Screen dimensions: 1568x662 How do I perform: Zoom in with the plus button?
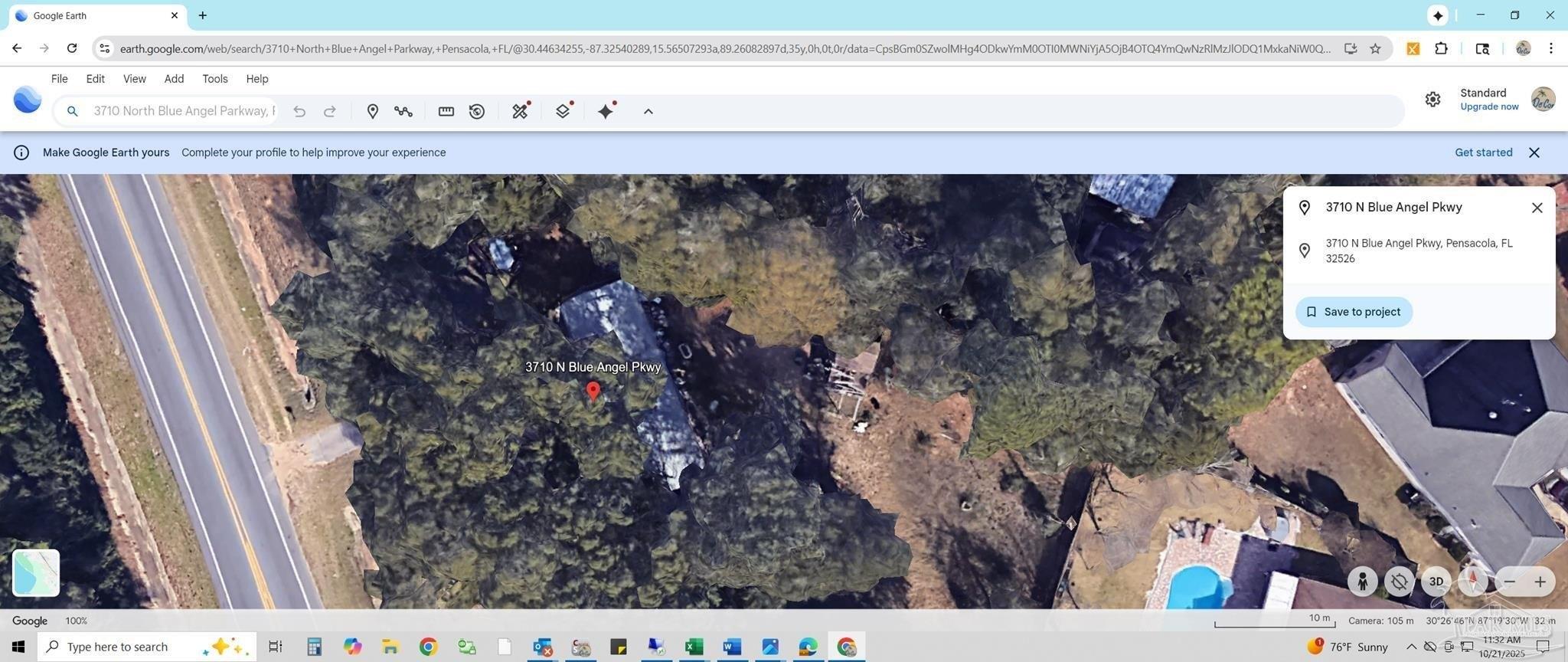[1540, 582]
